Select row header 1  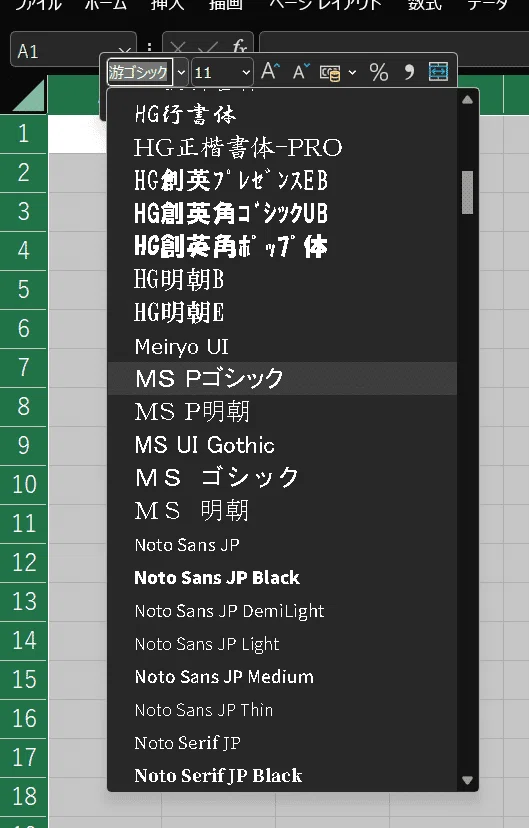tap(24, 134)
